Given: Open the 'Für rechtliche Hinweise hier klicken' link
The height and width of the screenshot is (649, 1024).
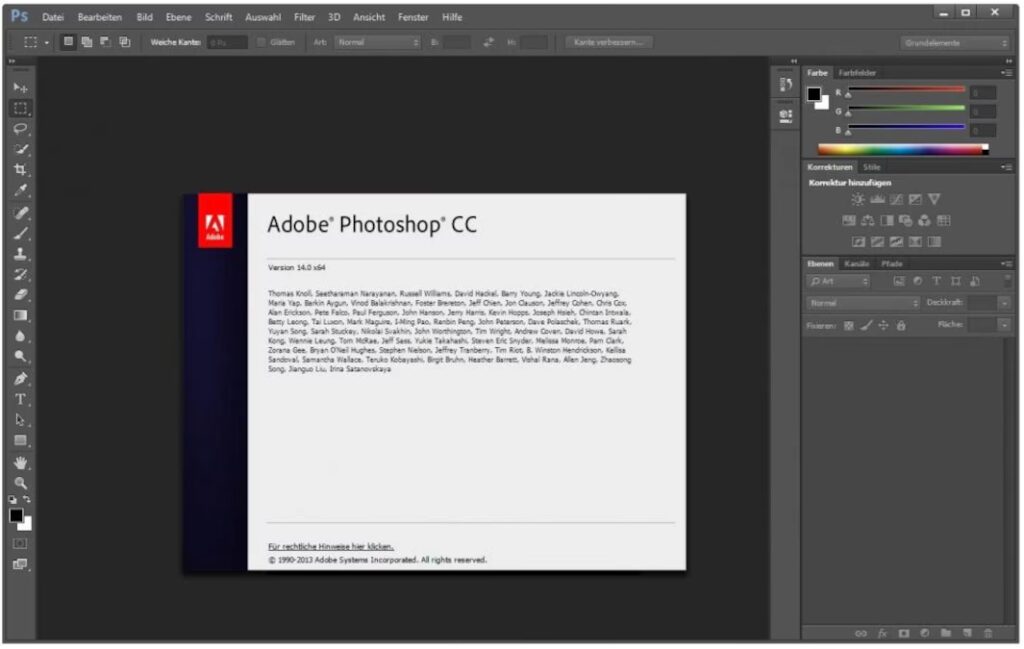Looking at the screenshot, I should tap(330, 547).
